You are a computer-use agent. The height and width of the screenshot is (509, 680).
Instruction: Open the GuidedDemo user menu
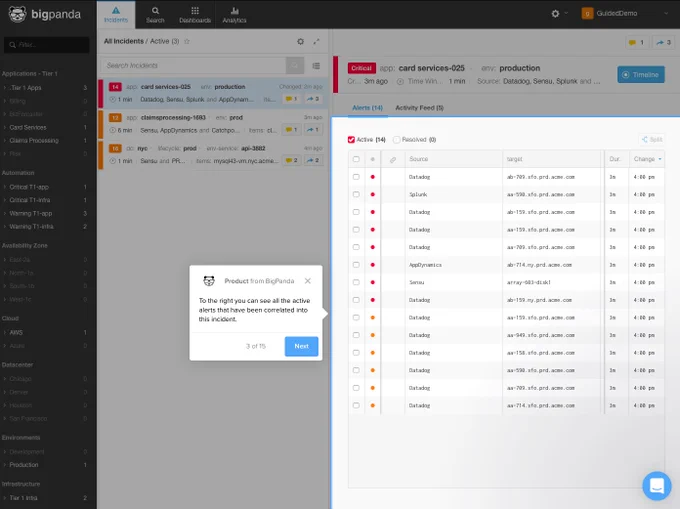624,13
